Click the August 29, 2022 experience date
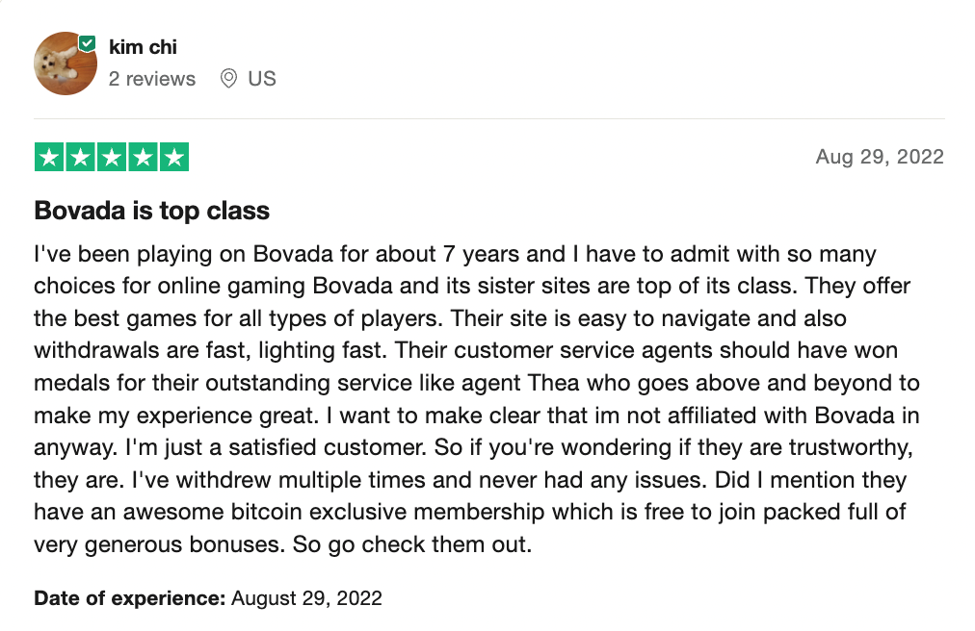975x631 pixels. (307, 598)
